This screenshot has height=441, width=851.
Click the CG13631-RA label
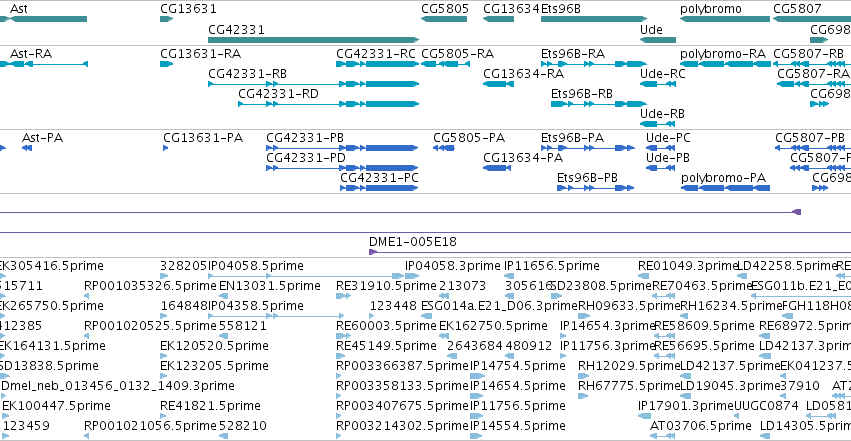(x=200, y=54)
